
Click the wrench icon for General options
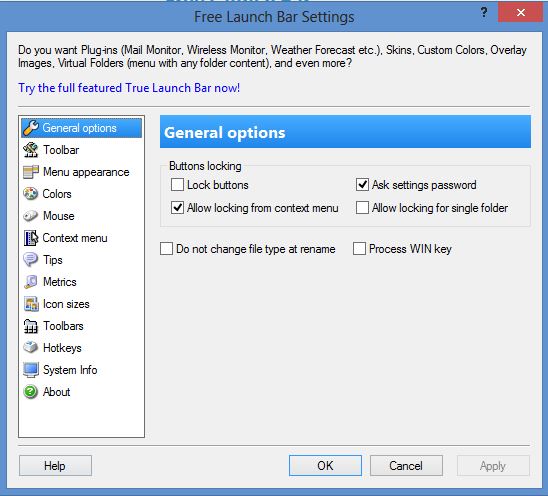click(31, 128)
